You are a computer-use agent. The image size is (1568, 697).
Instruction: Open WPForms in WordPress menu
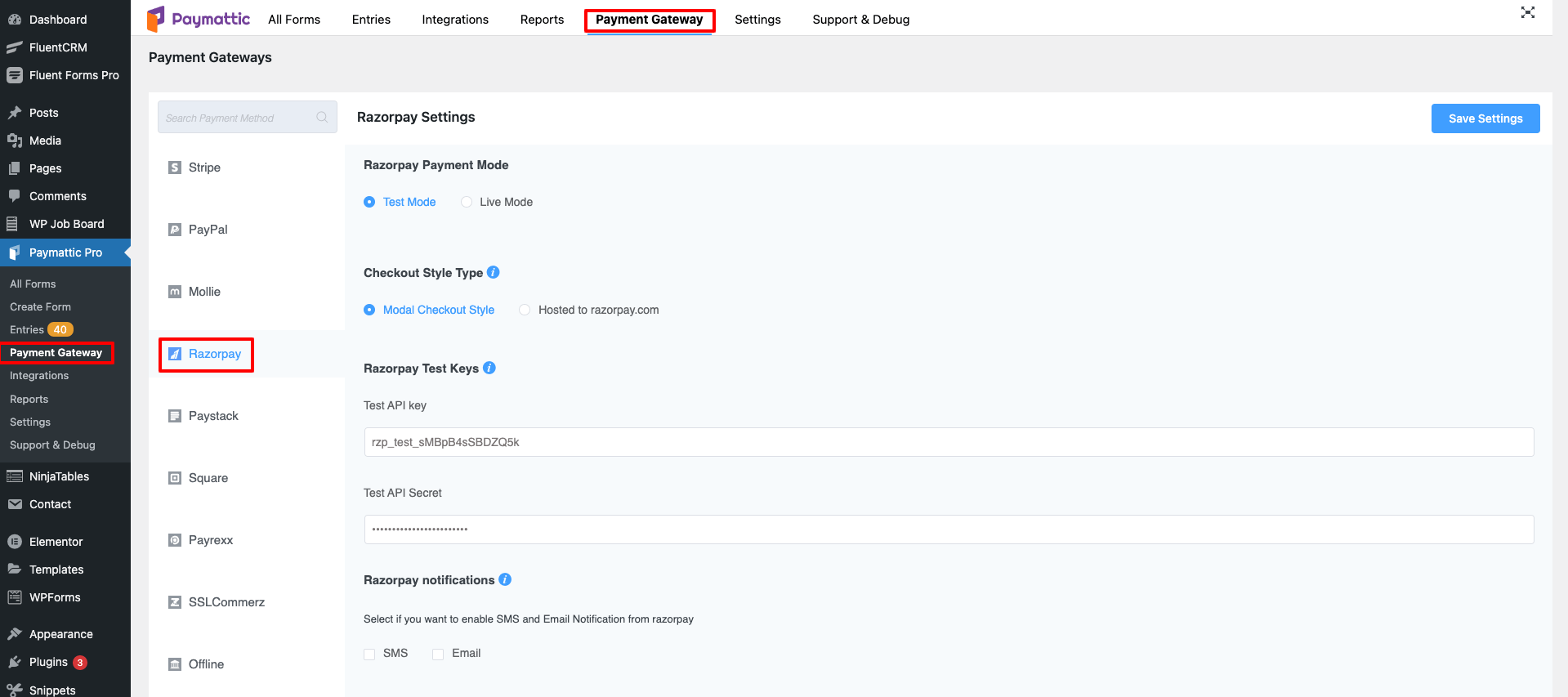pos(55,597)
